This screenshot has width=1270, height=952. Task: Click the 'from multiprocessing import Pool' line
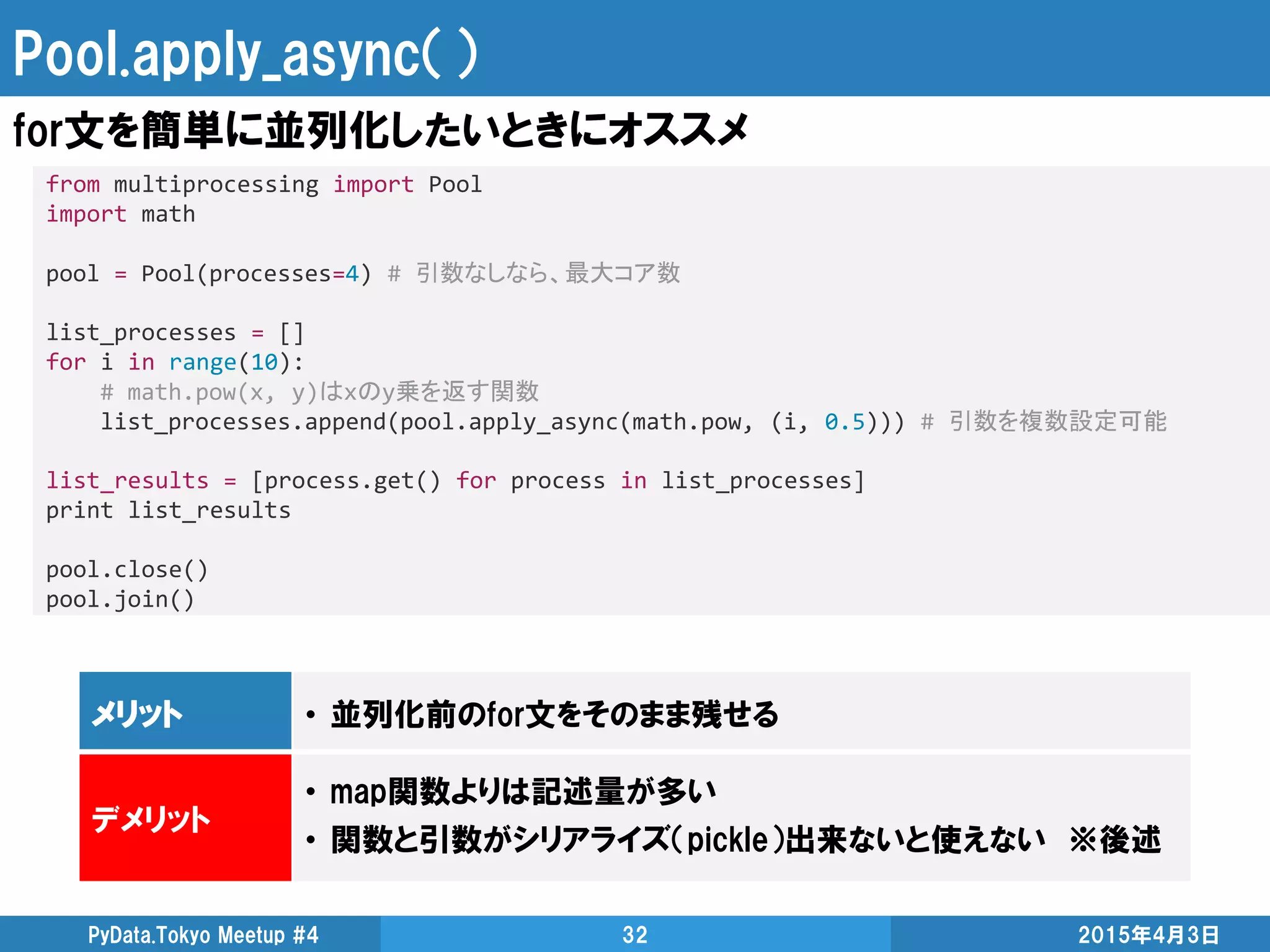[264, 185]
